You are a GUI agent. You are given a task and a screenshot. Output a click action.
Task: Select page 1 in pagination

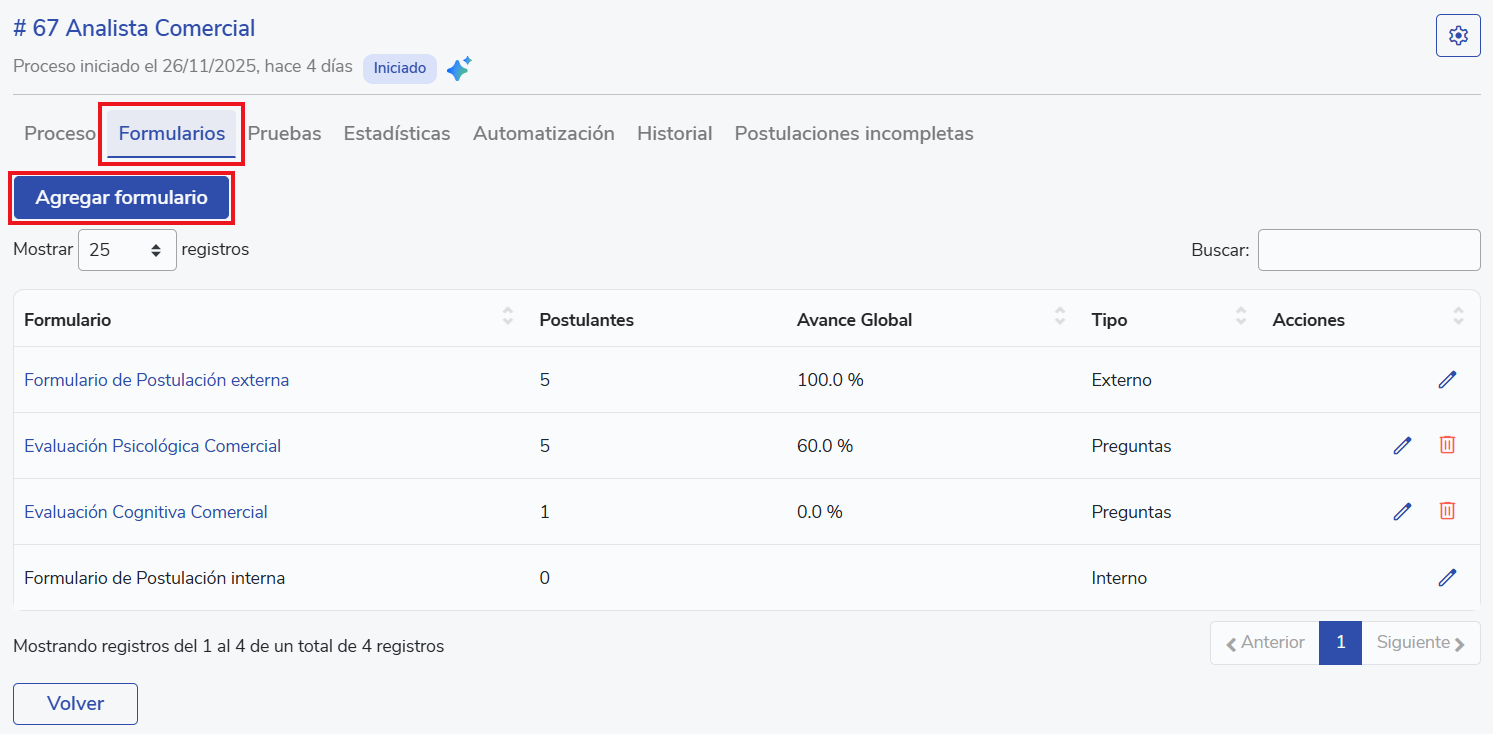click(1340, 643)
